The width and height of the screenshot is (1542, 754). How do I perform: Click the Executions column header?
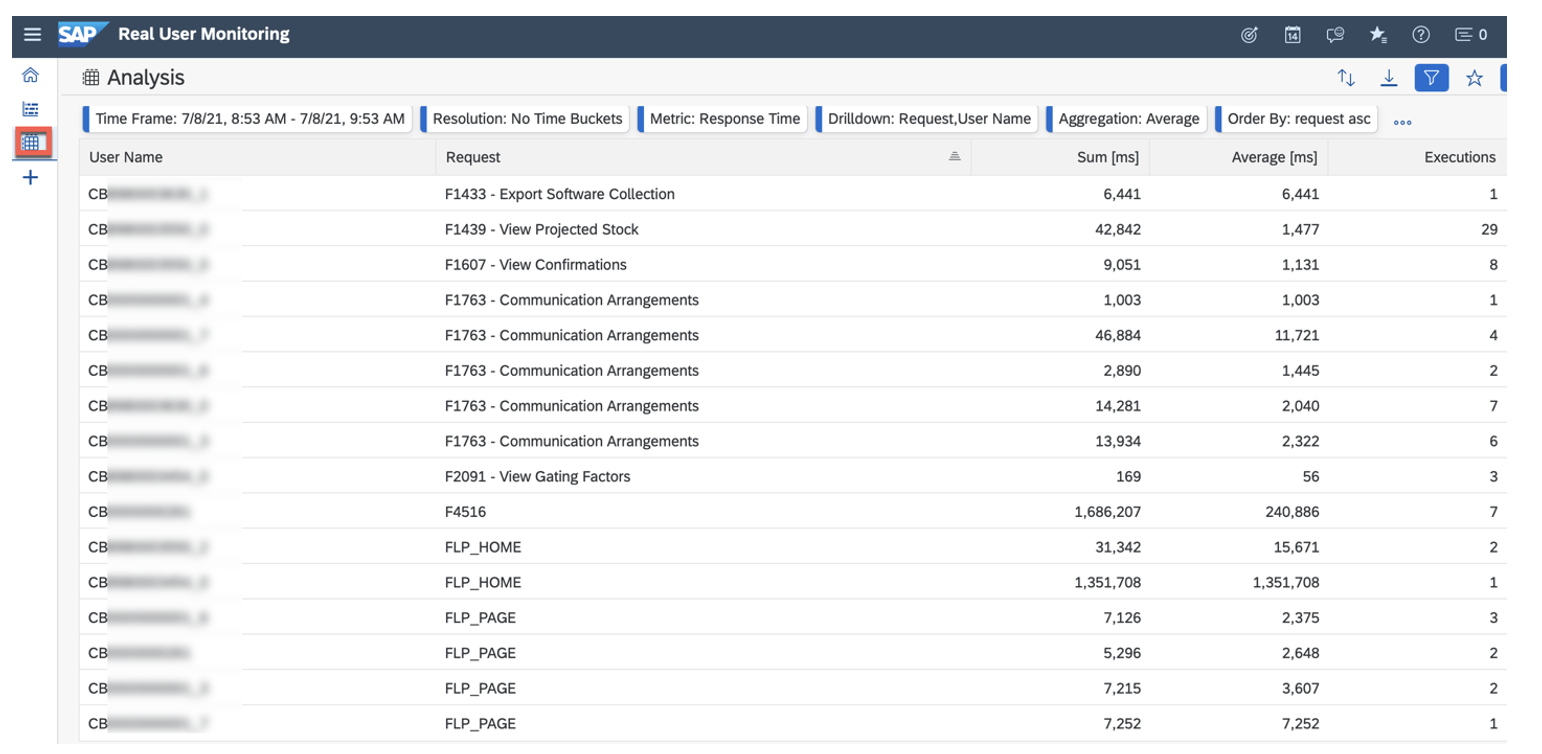click(1417, 157)
